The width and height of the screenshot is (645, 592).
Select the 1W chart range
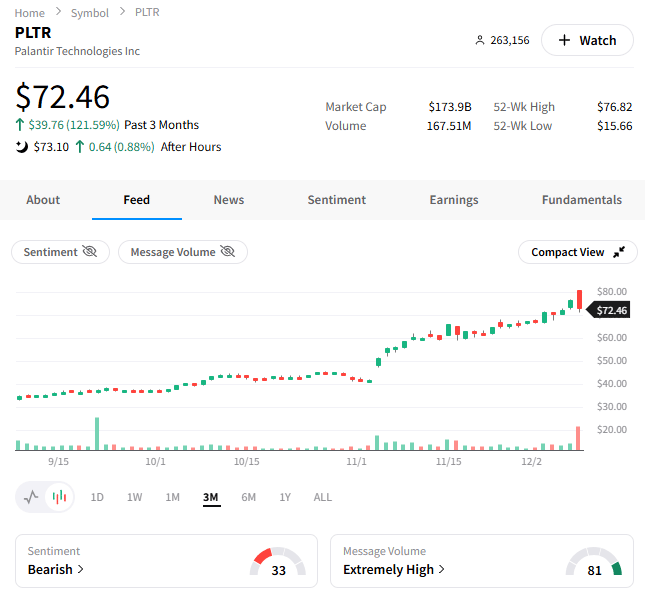[135, 497]
